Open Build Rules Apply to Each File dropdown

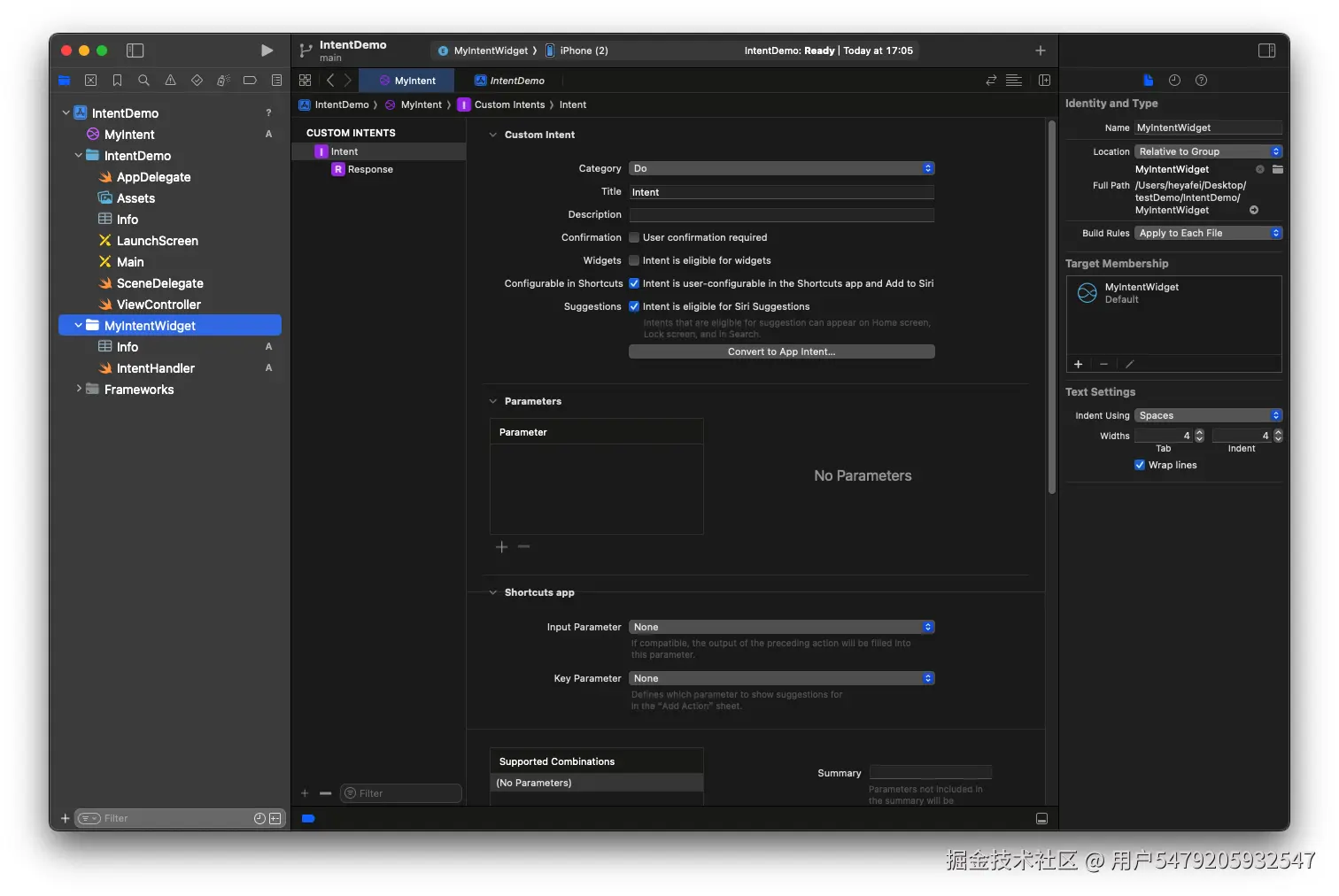coord(1209,233)
